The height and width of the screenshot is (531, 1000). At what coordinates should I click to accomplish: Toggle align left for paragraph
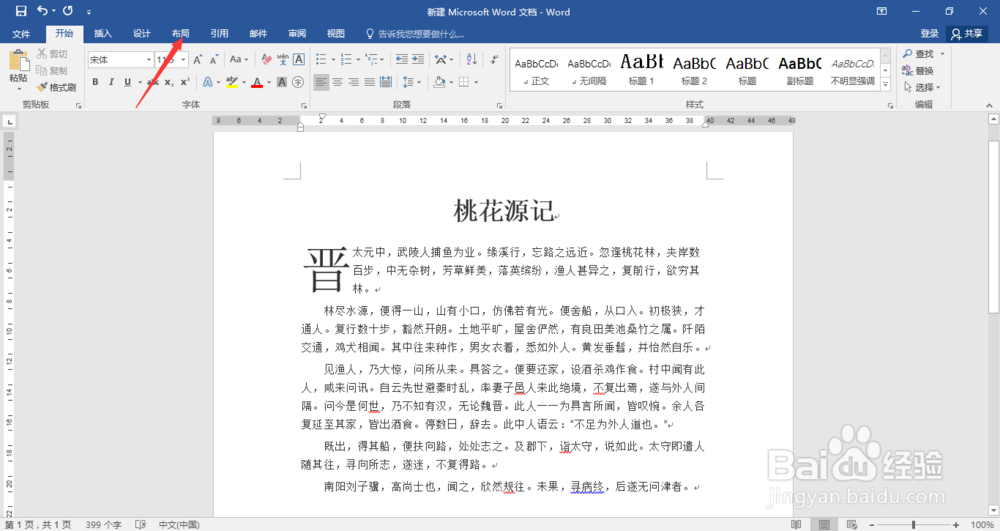coord(321,82)
